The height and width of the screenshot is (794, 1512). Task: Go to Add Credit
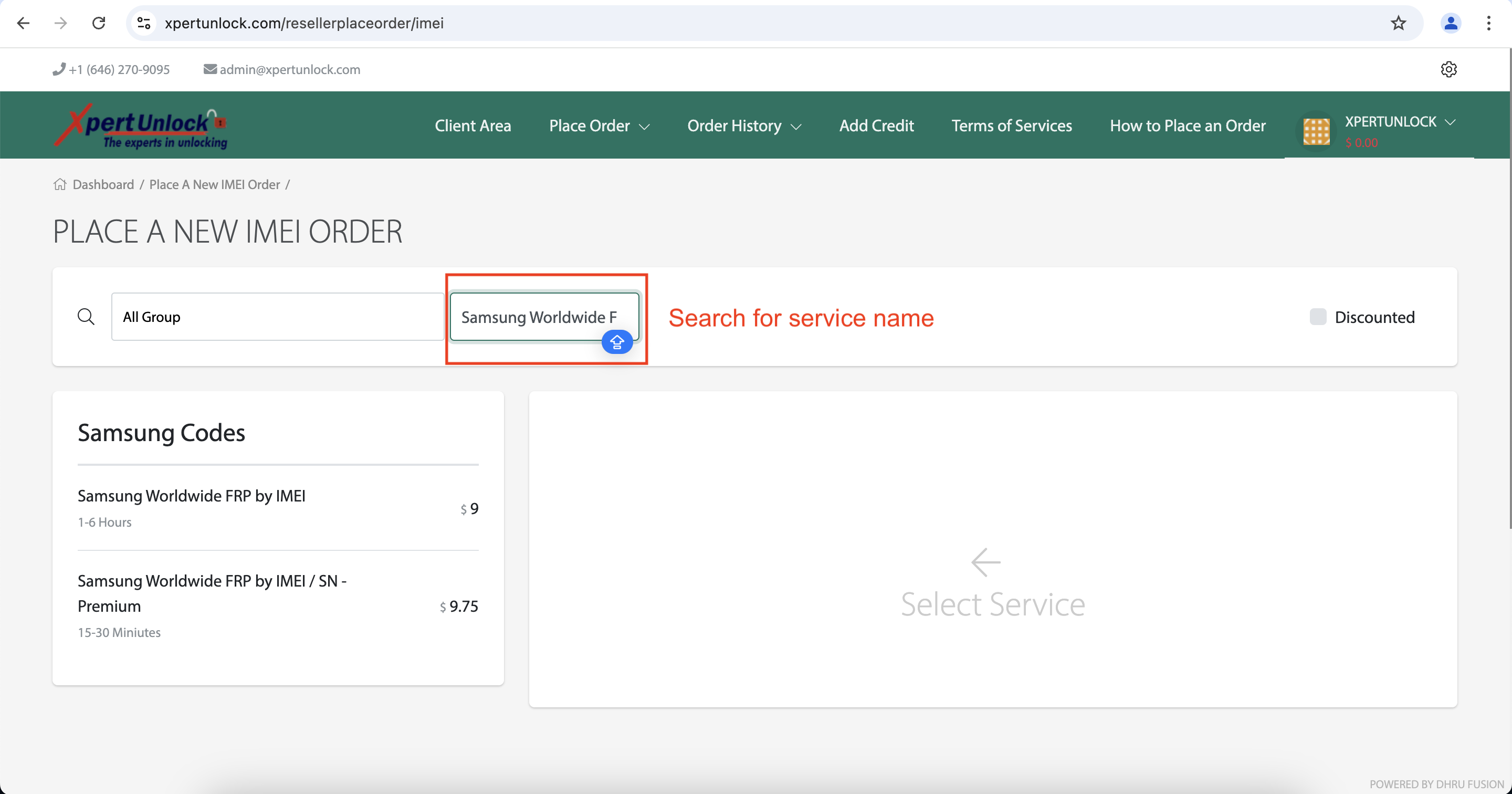pos(876,126)
